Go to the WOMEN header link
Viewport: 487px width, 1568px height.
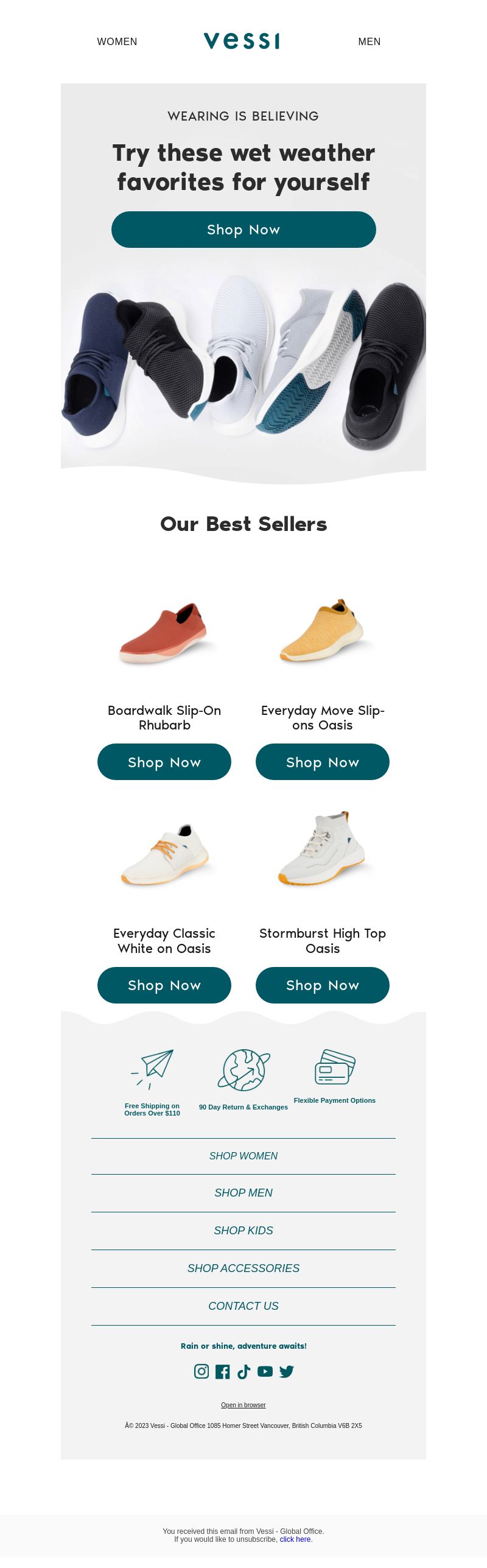coord(117,41)
